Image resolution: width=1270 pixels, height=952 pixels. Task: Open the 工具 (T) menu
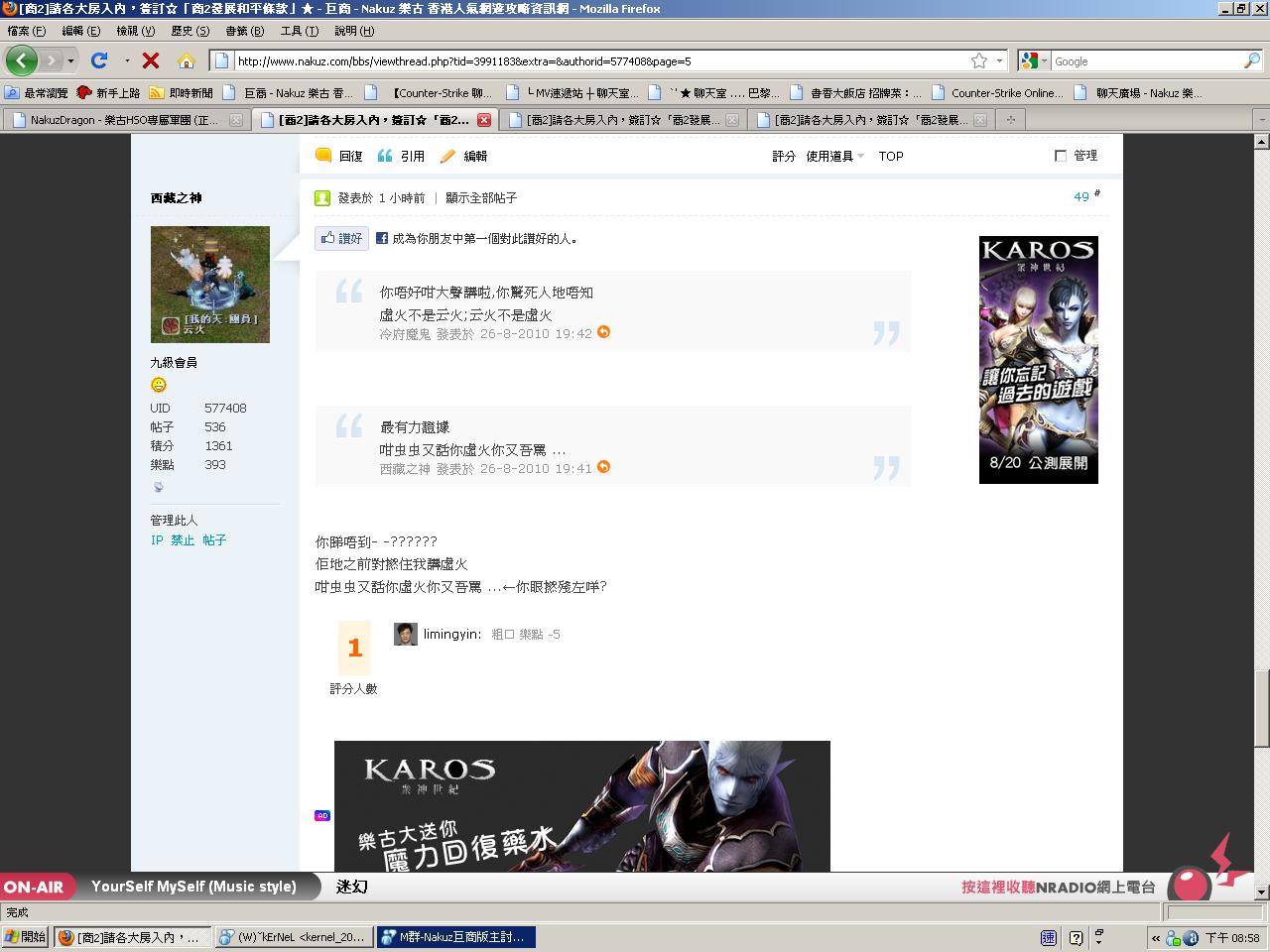299,31
